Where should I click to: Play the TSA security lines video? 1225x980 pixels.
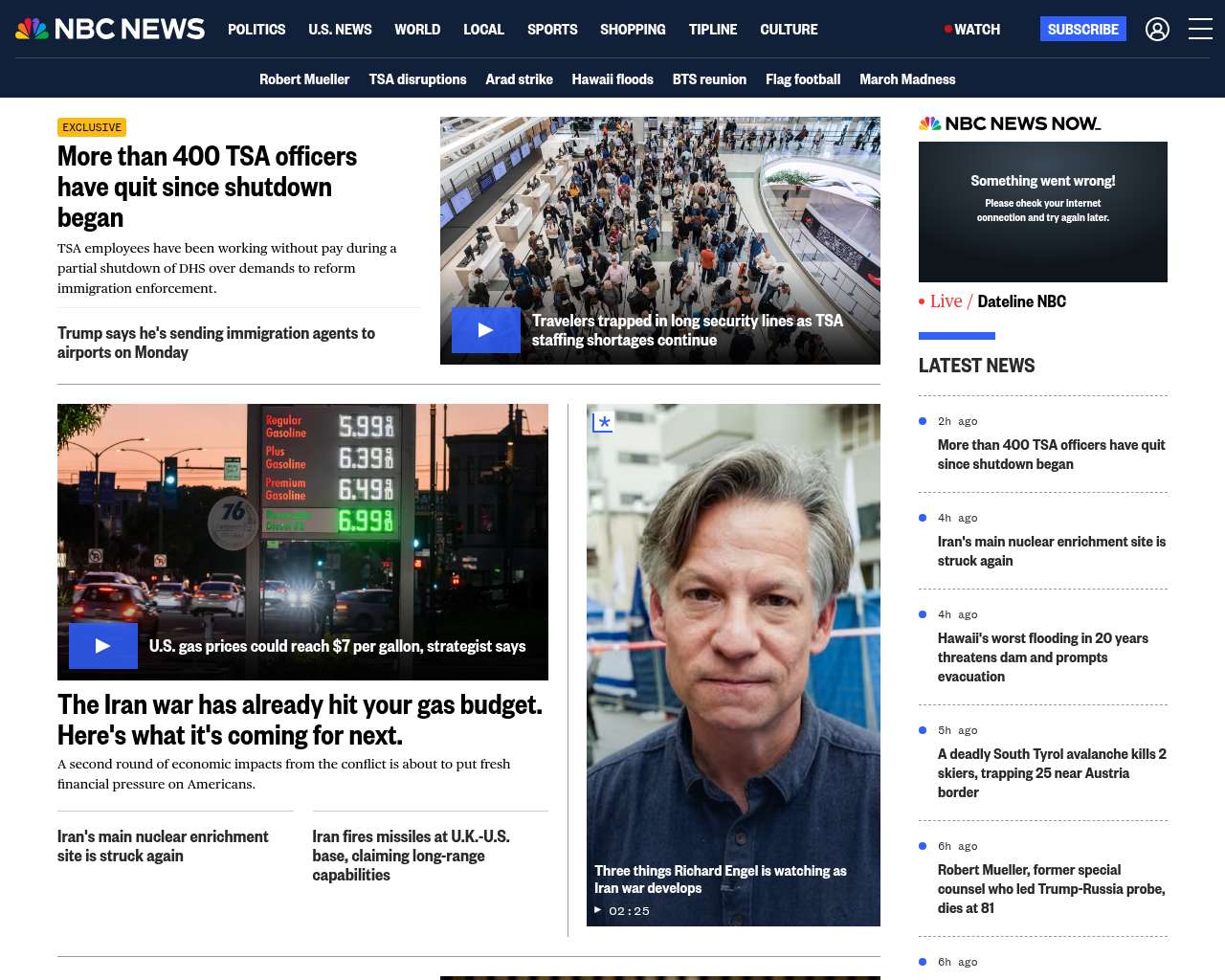coord(485,330)
